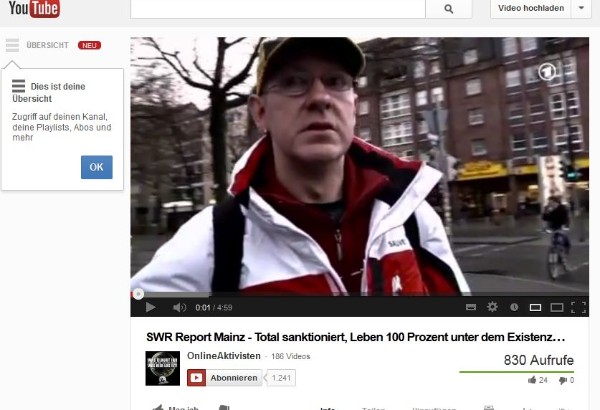
Task: Click the video progress bar
Action: tap(360, 295)
